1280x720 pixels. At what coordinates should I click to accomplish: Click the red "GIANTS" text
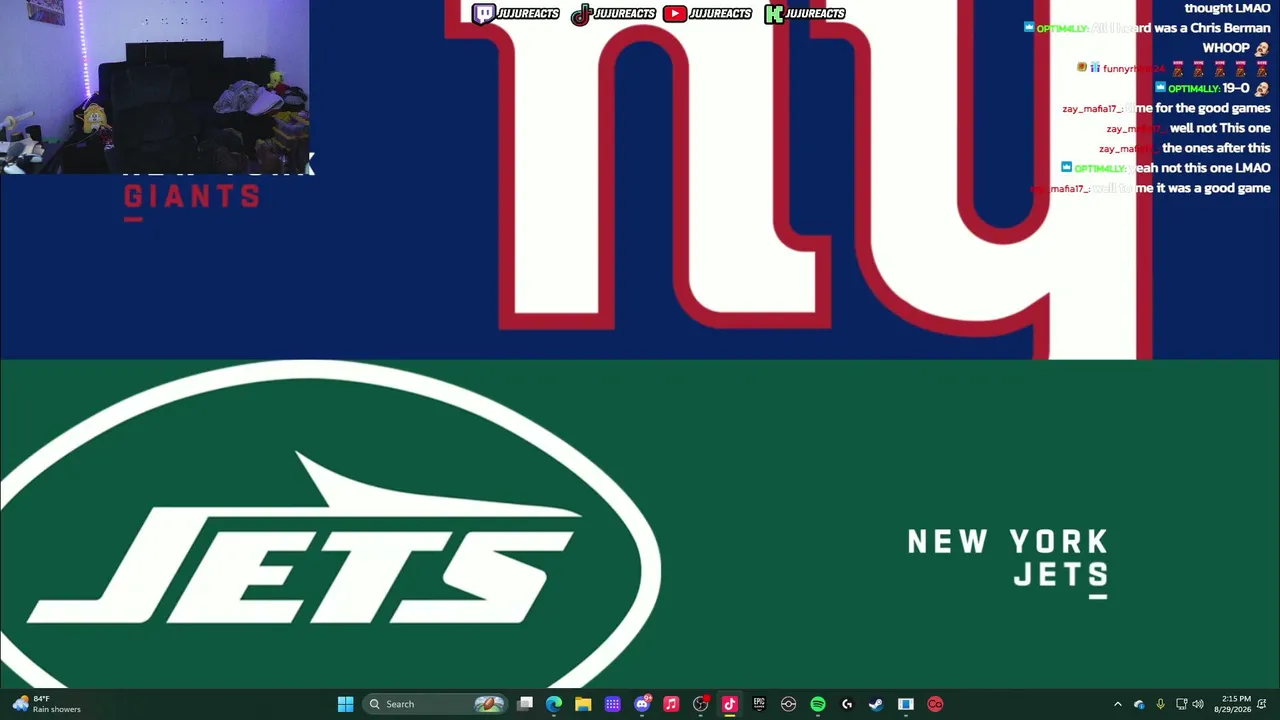(192, 196)
